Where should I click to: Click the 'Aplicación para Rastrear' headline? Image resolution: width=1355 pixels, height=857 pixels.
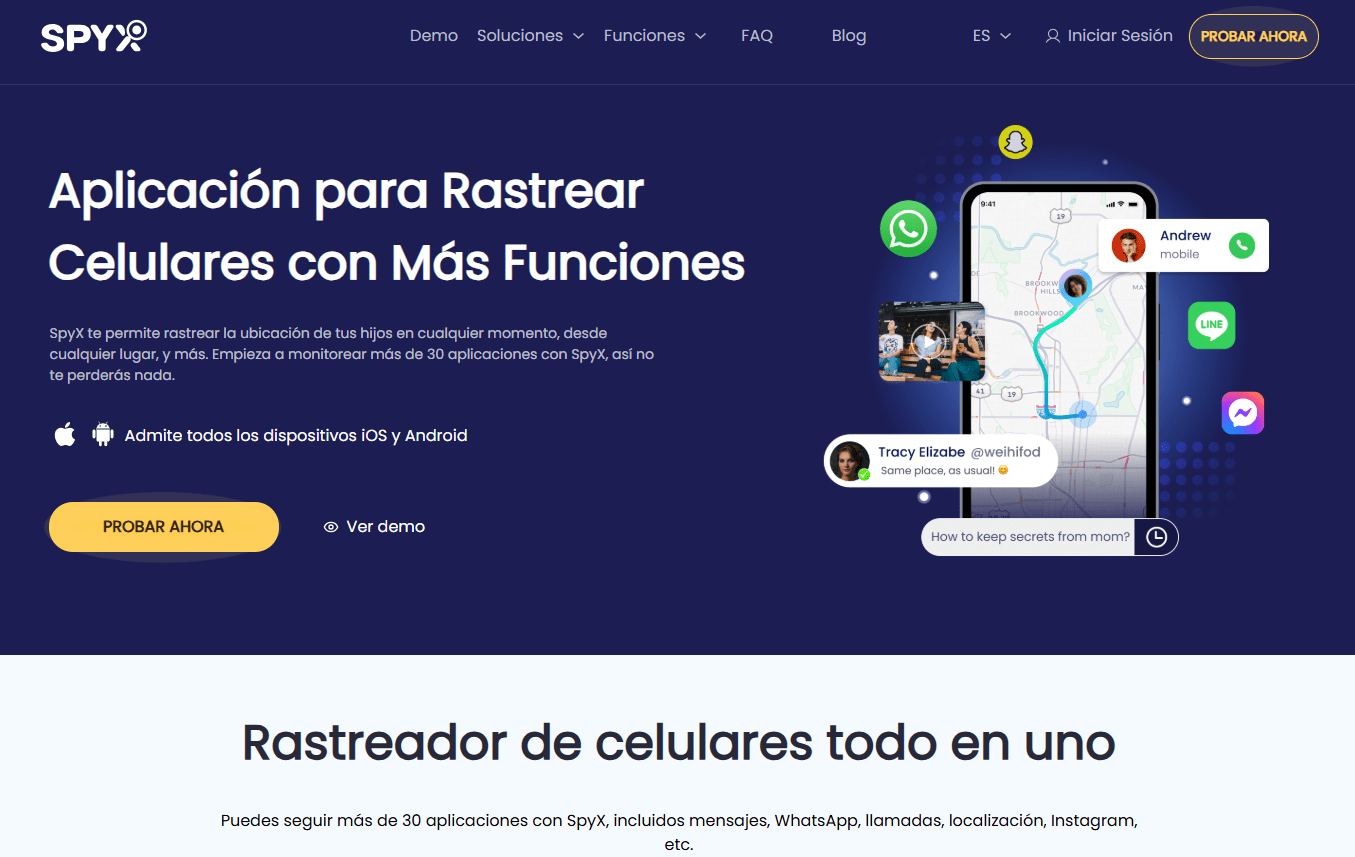(346, 191)
